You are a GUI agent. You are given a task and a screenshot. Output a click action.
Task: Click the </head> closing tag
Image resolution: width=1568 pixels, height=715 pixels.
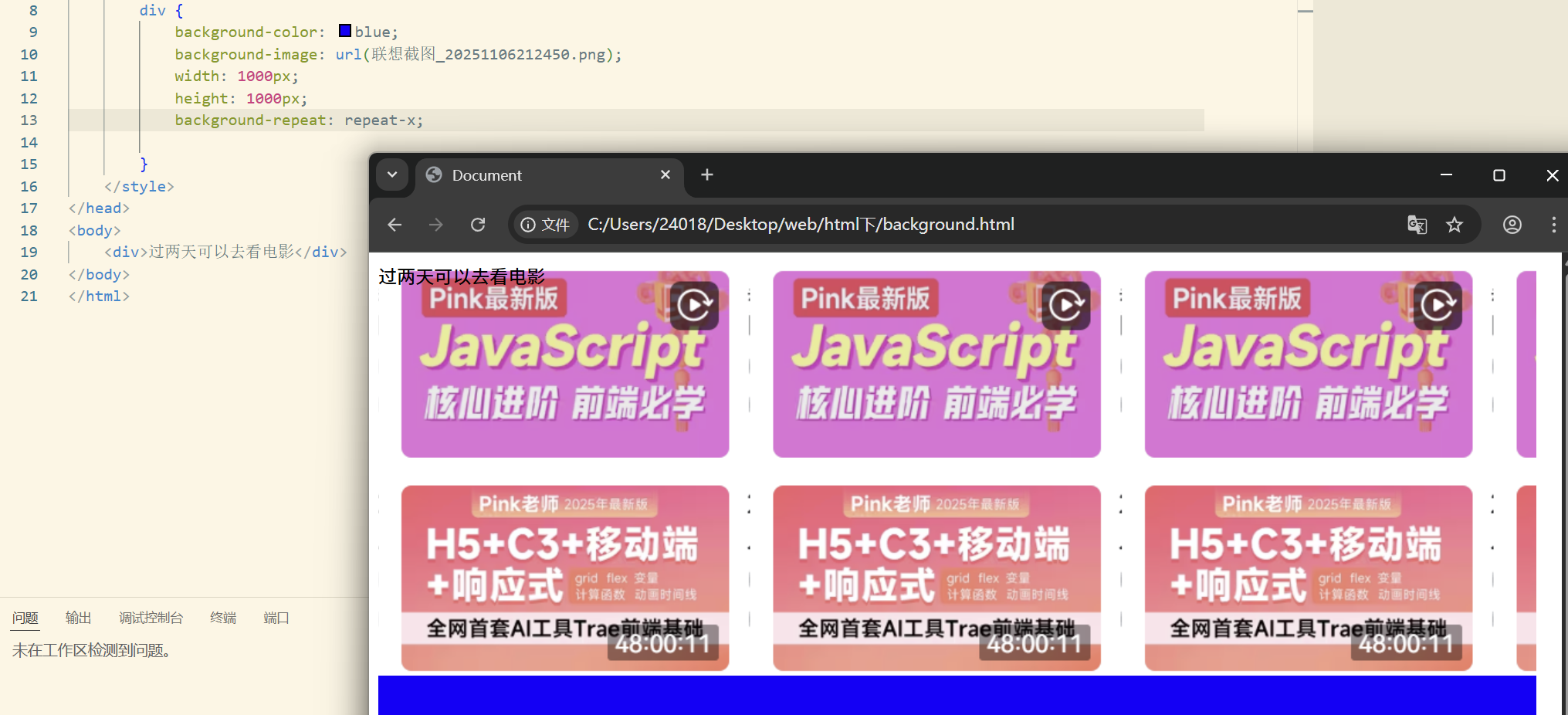(99, 208)
